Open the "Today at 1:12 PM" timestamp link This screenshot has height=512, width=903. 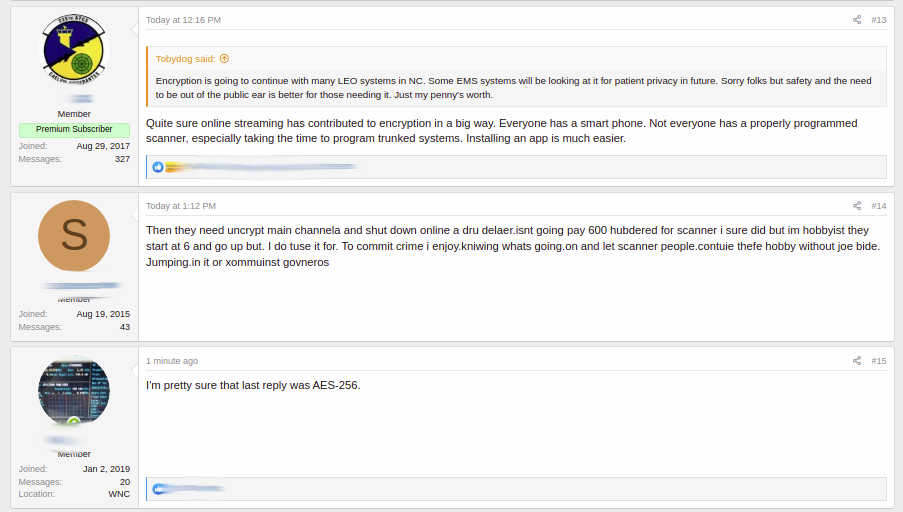pyautogui.click(x=181, y=206)
